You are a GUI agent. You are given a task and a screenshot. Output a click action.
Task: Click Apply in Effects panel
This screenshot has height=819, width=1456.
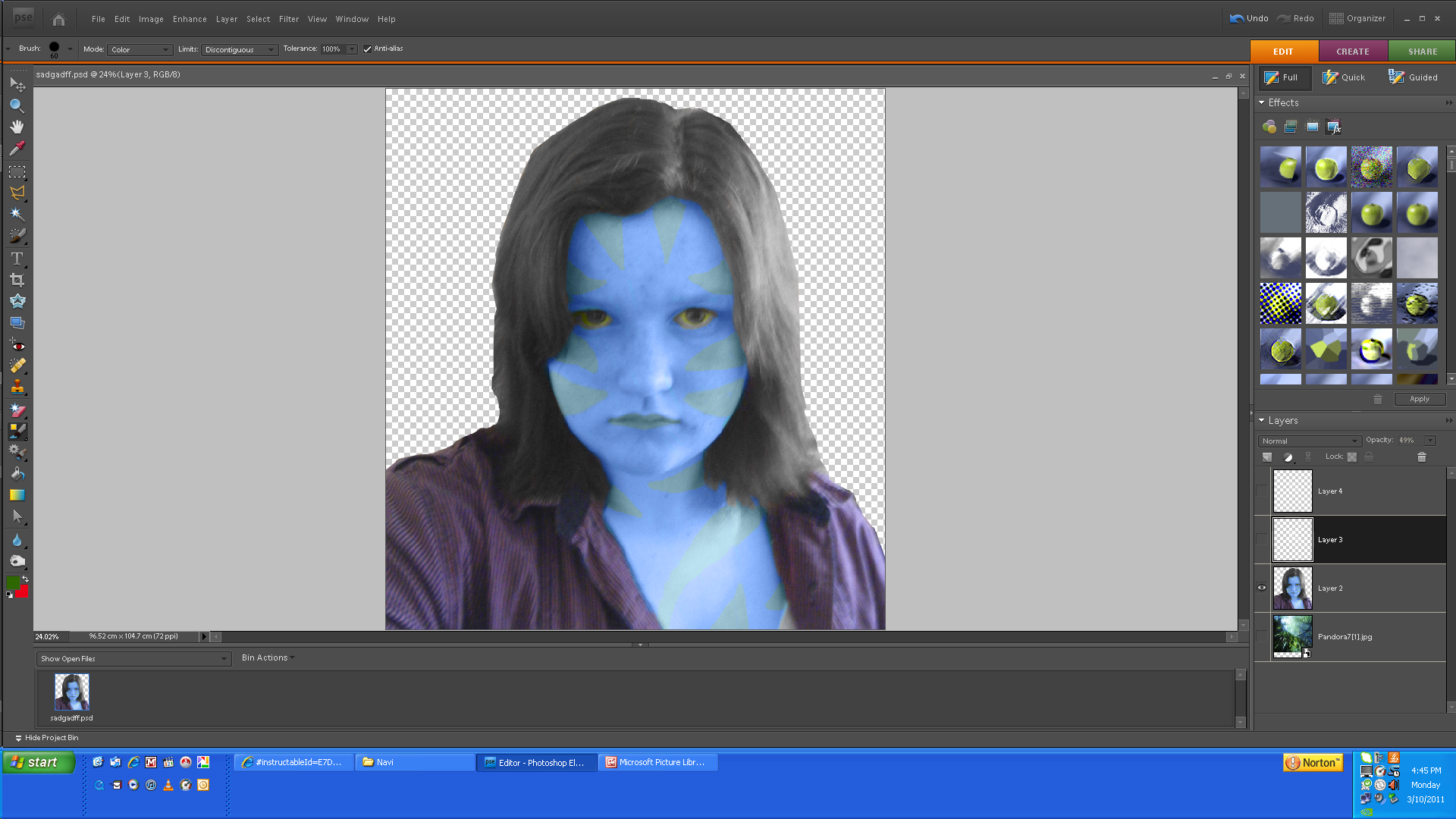tap(1420, 399)
